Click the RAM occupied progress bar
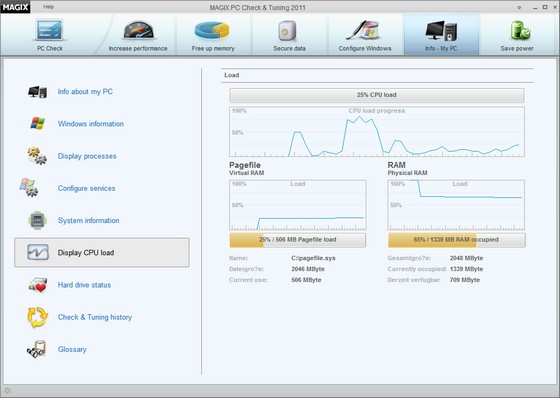This screenshot has height=398, width=560. [456, 240]
